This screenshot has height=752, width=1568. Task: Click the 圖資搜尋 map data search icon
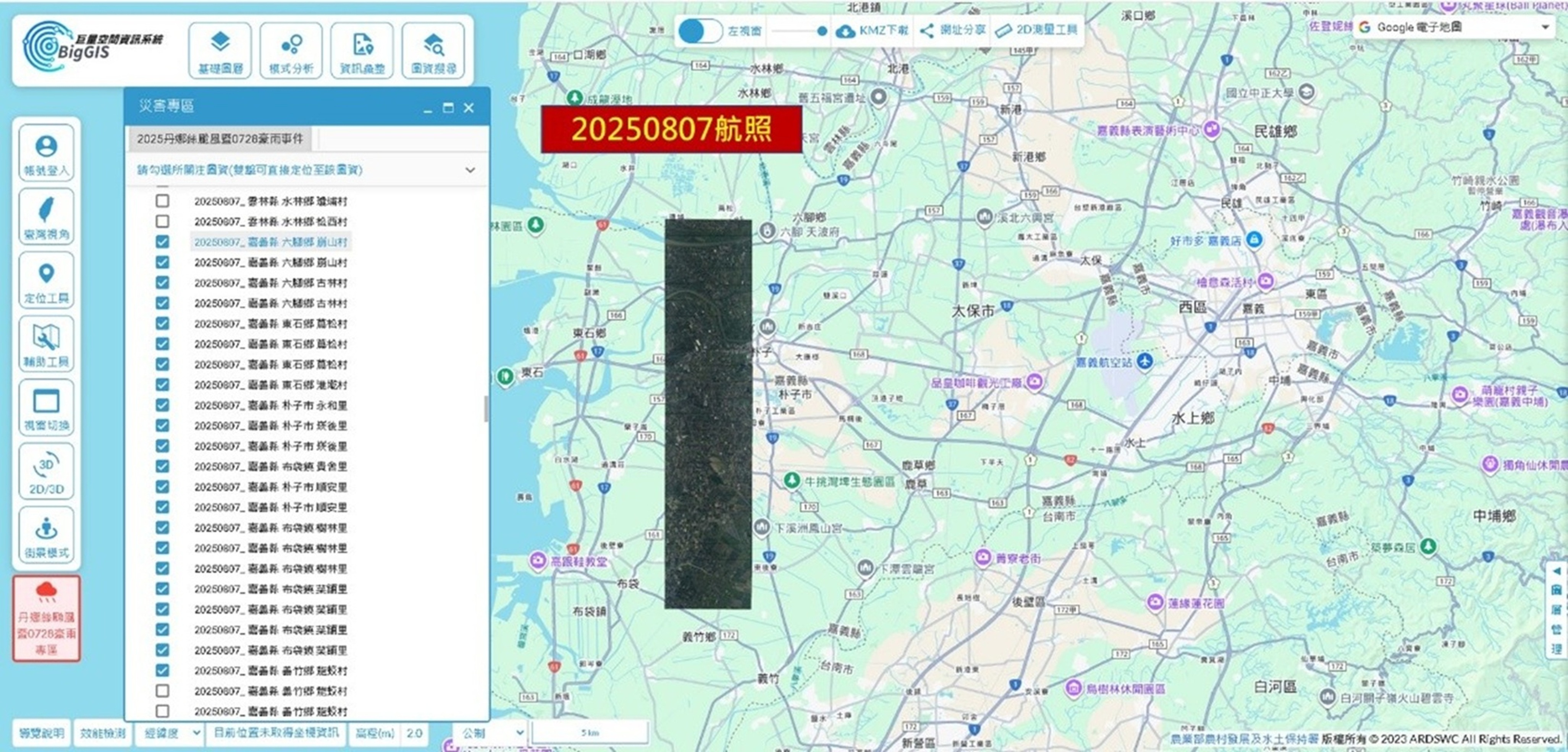pos(433,51)
